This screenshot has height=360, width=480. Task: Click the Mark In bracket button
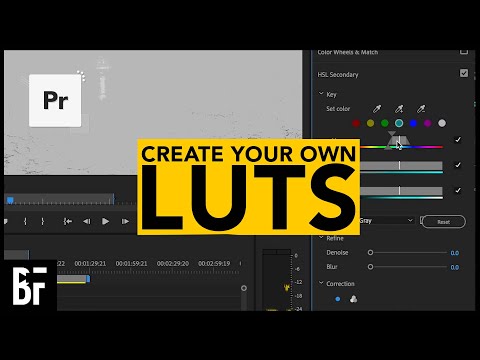(x=25, y=221)
